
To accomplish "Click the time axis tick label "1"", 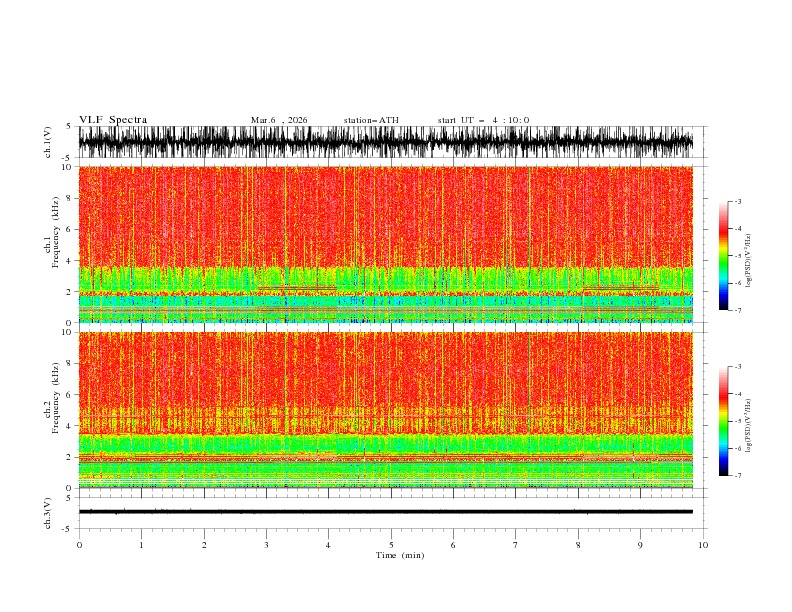I will [x=141, y=545].
